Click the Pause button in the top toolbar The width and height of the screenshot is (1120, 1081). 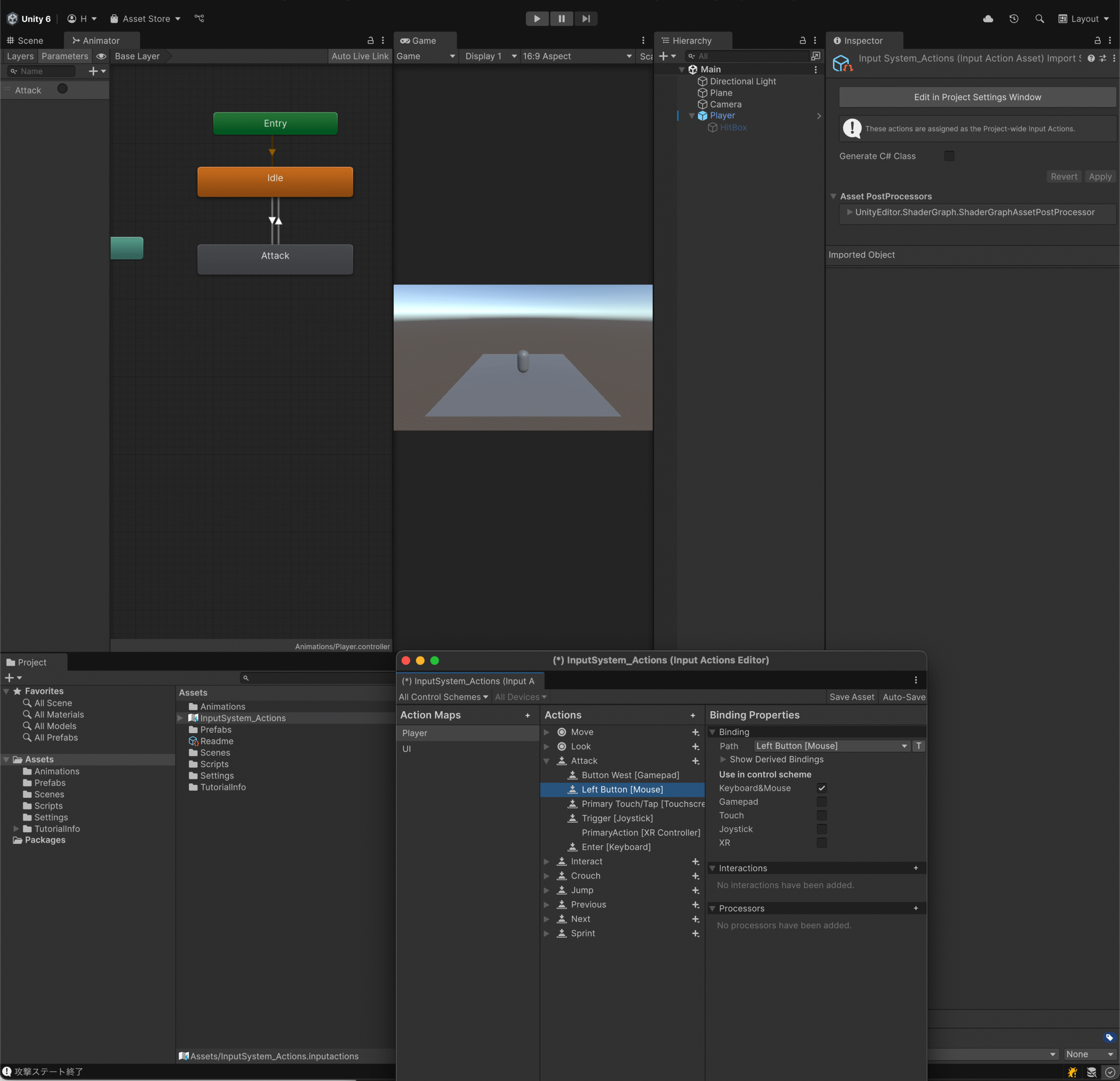(561, 18)
